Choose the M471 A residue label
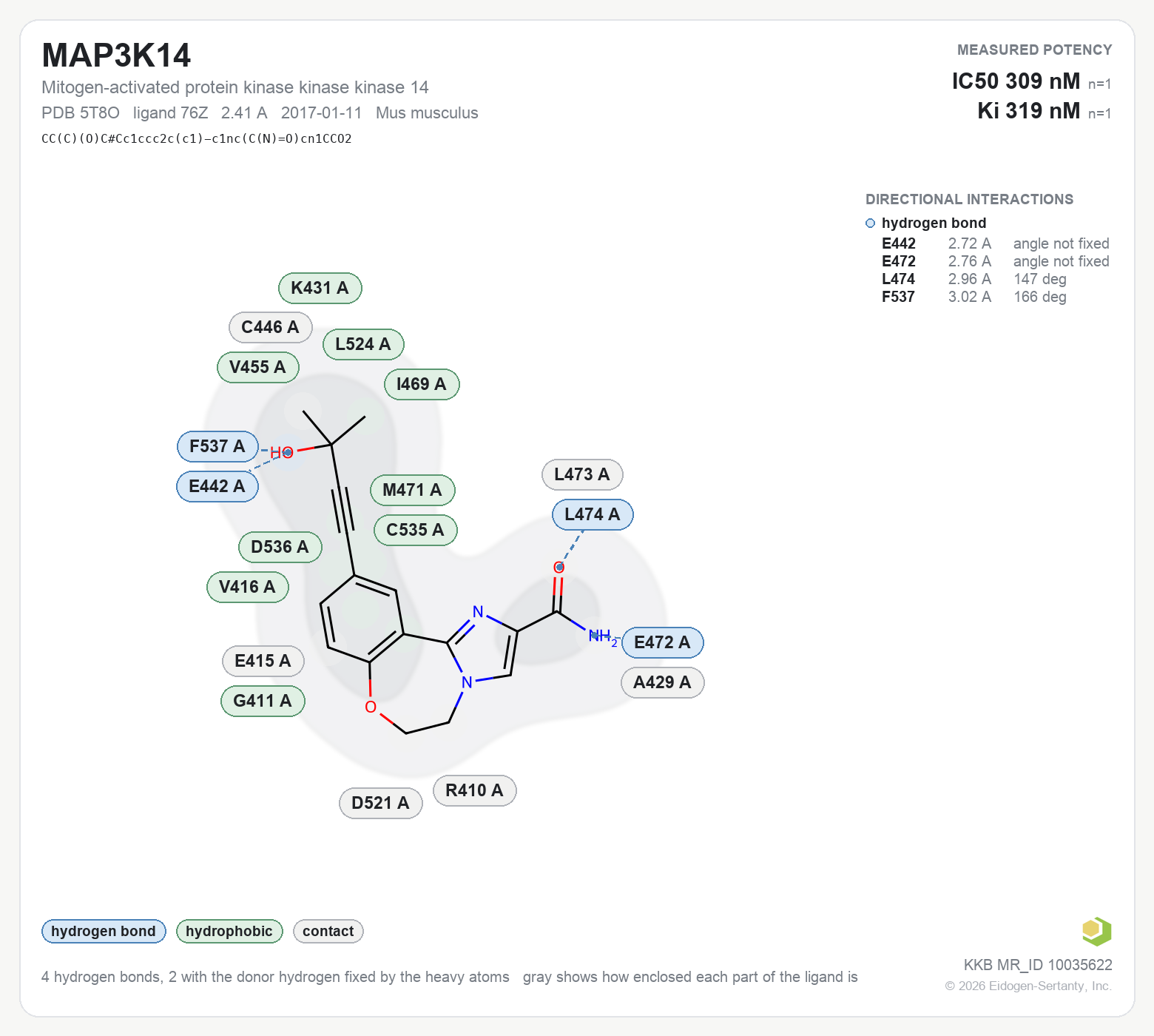The width and height of the screenshot is (1154, 1036). coord(412,490)
